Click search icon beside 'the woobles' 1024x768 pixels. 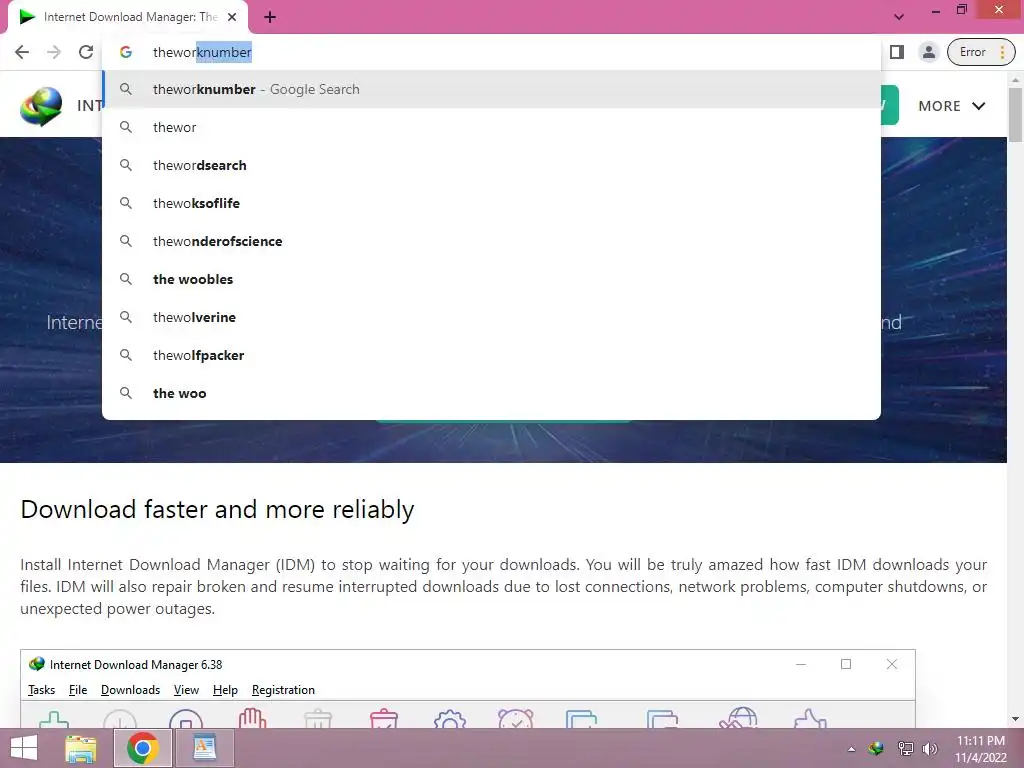click(126, 279)
